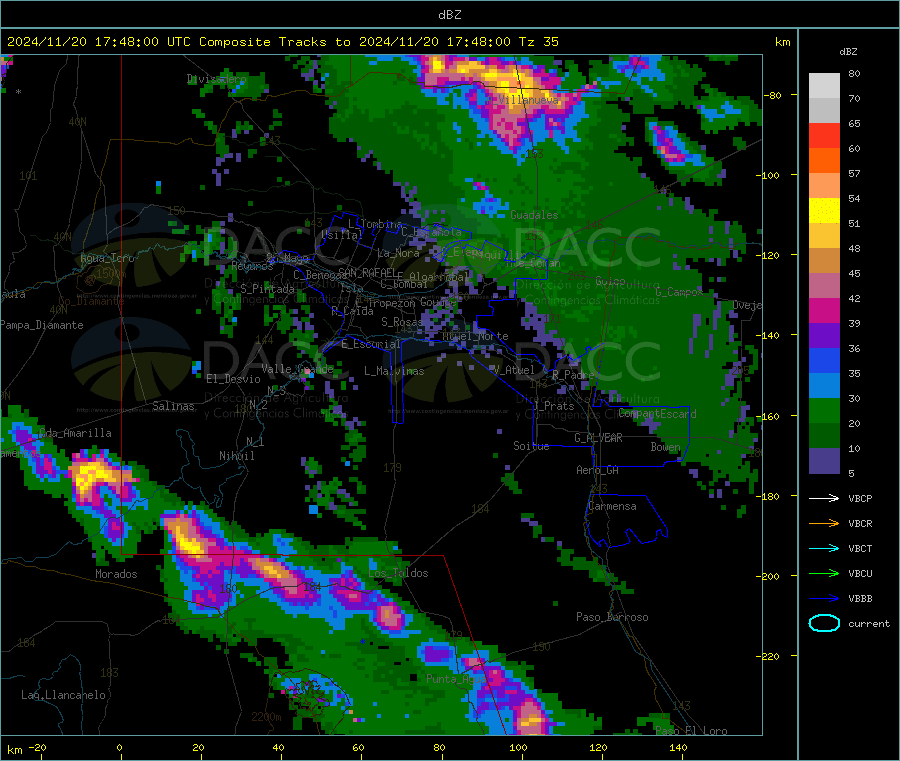This screenshot has width=900, height=761.
Task: Click the Valle_Grande label
Action: [x=297, y=368]
